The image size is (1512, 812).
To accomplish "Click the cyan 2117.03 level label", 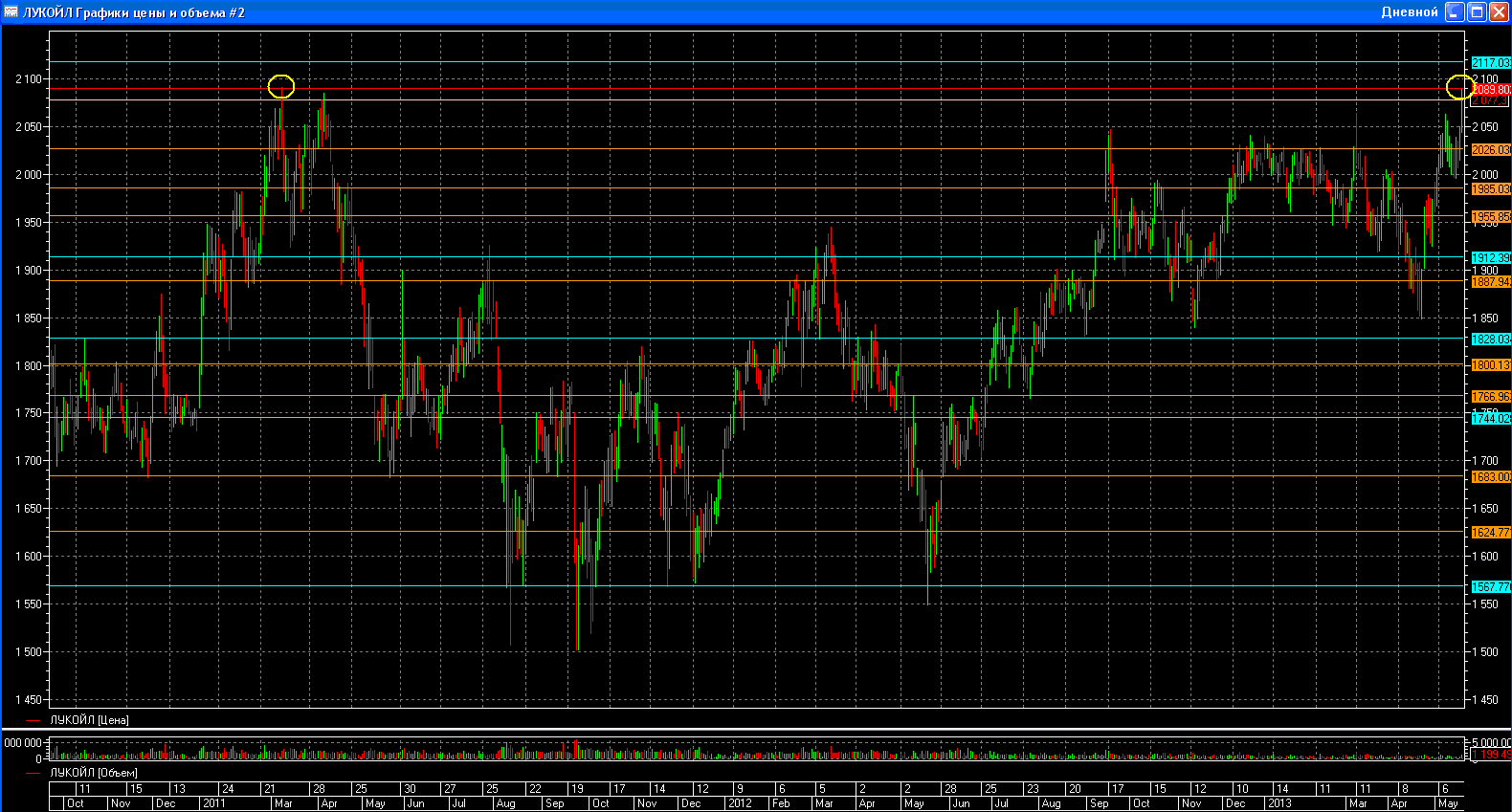I will [1490, 63].
